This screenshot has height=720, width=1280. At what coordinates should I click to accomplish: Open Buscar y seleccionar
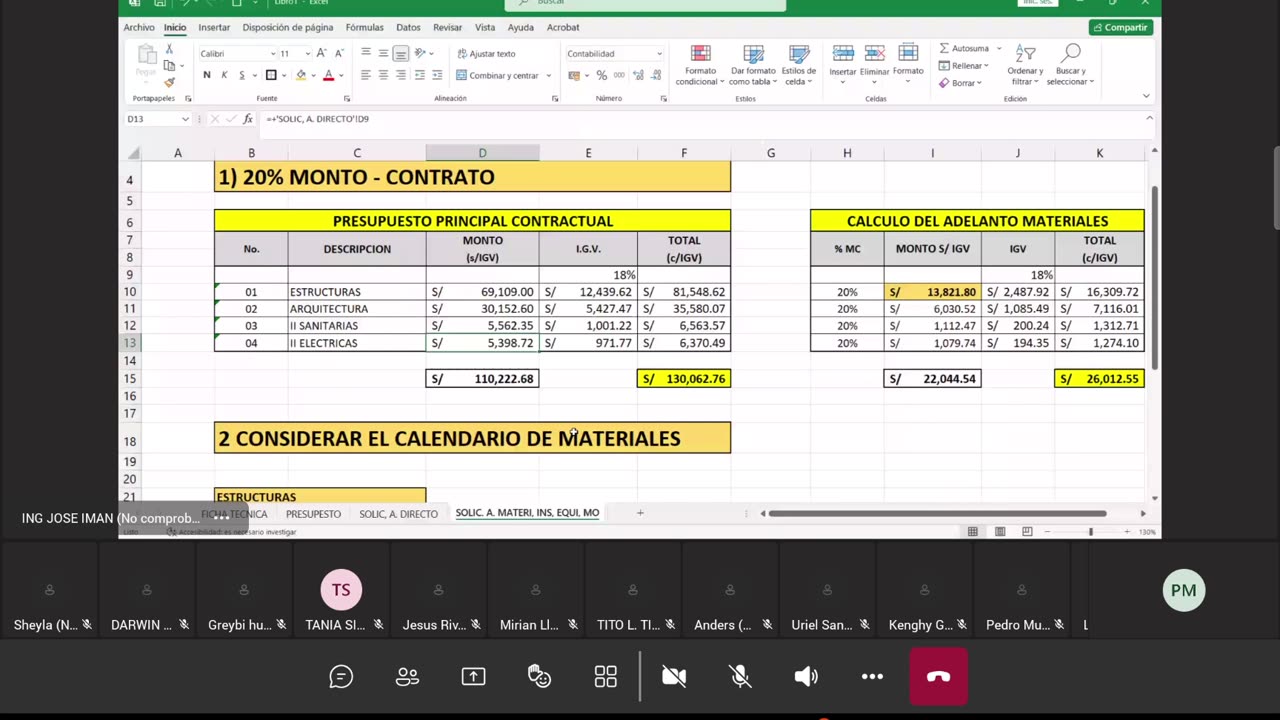(x=1070, y=65)
